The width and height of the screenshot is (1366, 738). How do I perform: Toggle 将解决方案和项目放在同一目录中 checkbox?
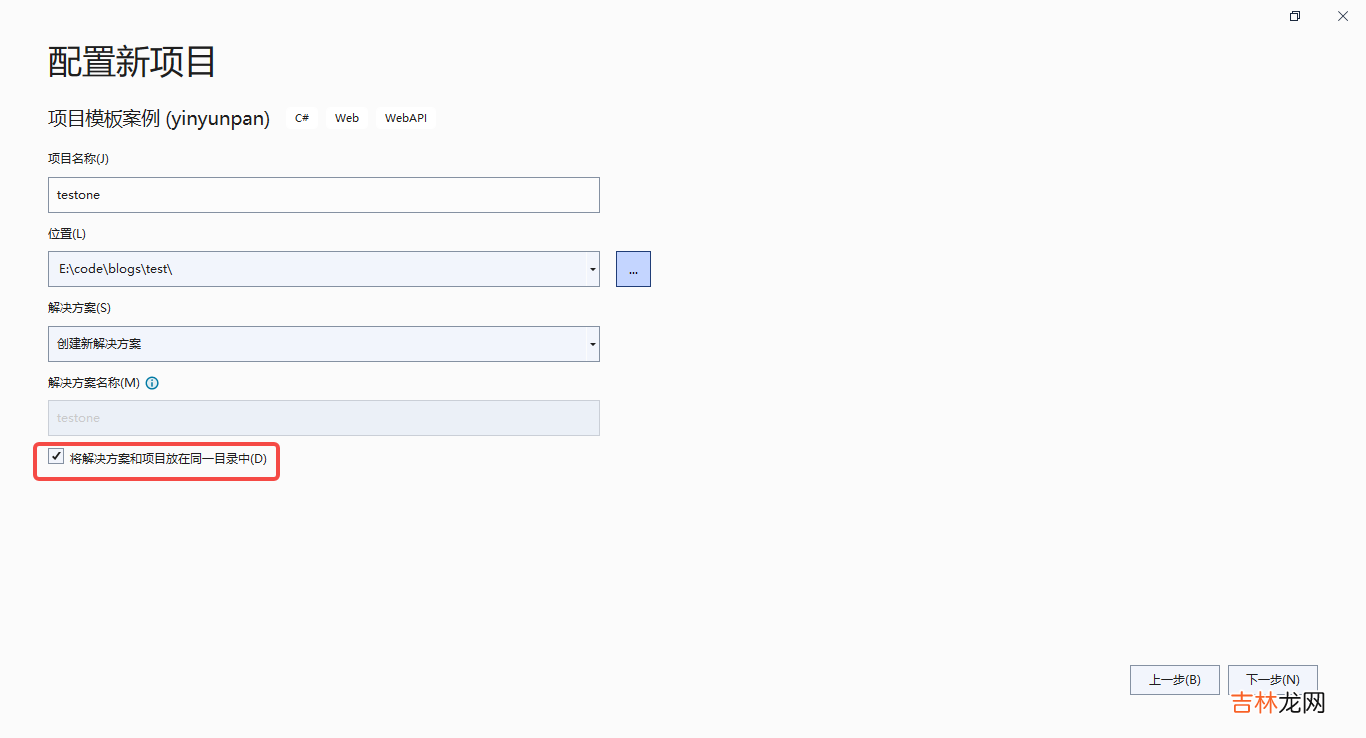click(x=56, y=457)
